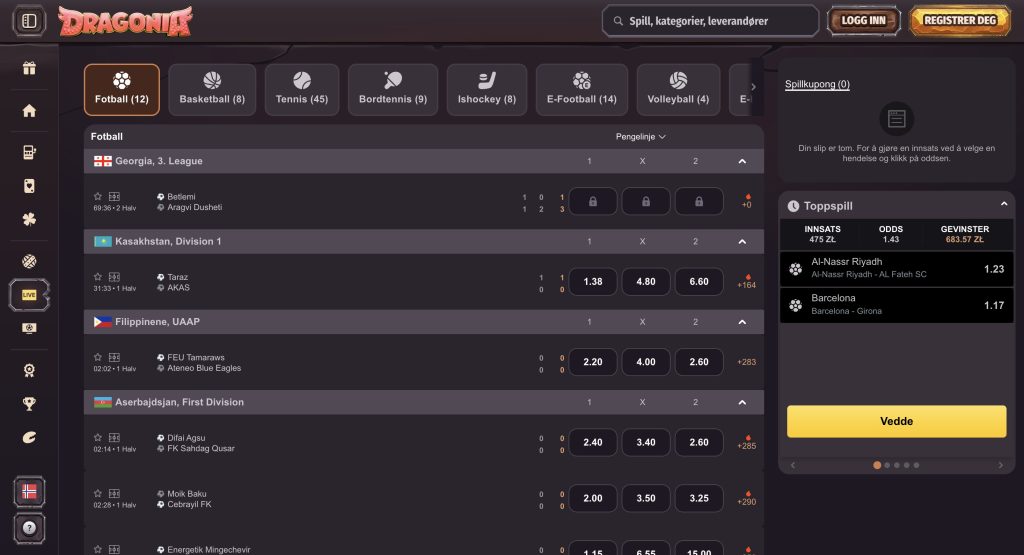Click the gift box promotions icon in sidebar
Image resolution: width=1024 pixels, height=555 pixels.
pos(29,69)
